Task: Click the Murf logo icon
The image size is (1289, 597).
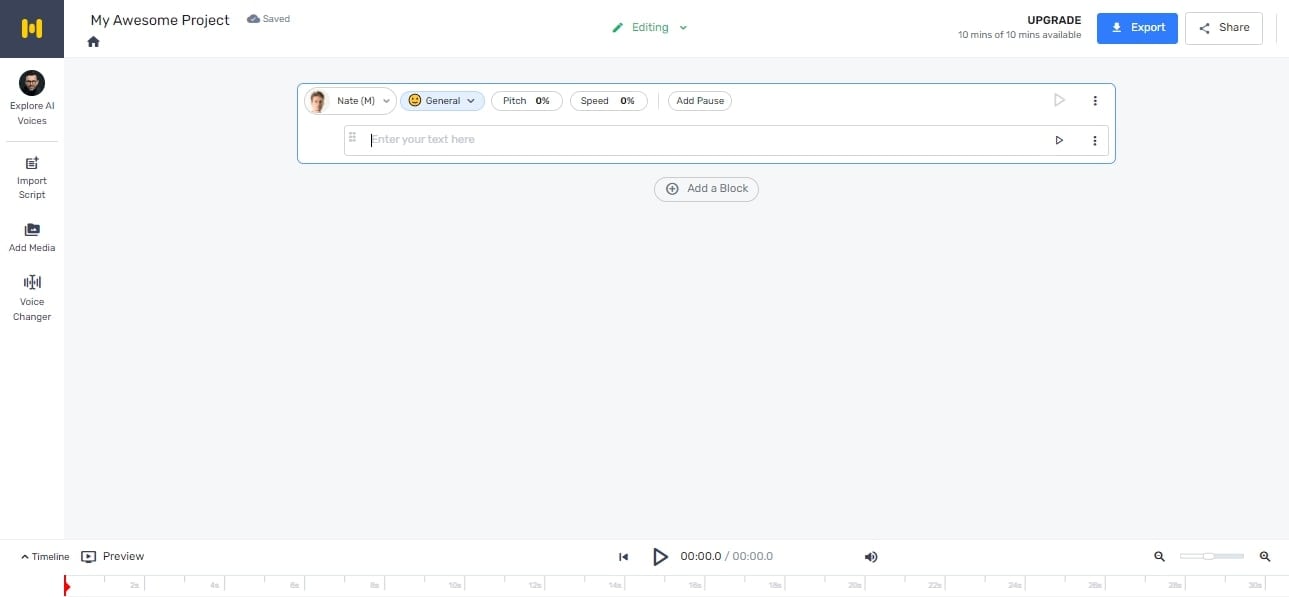Action: click(32, 28)
